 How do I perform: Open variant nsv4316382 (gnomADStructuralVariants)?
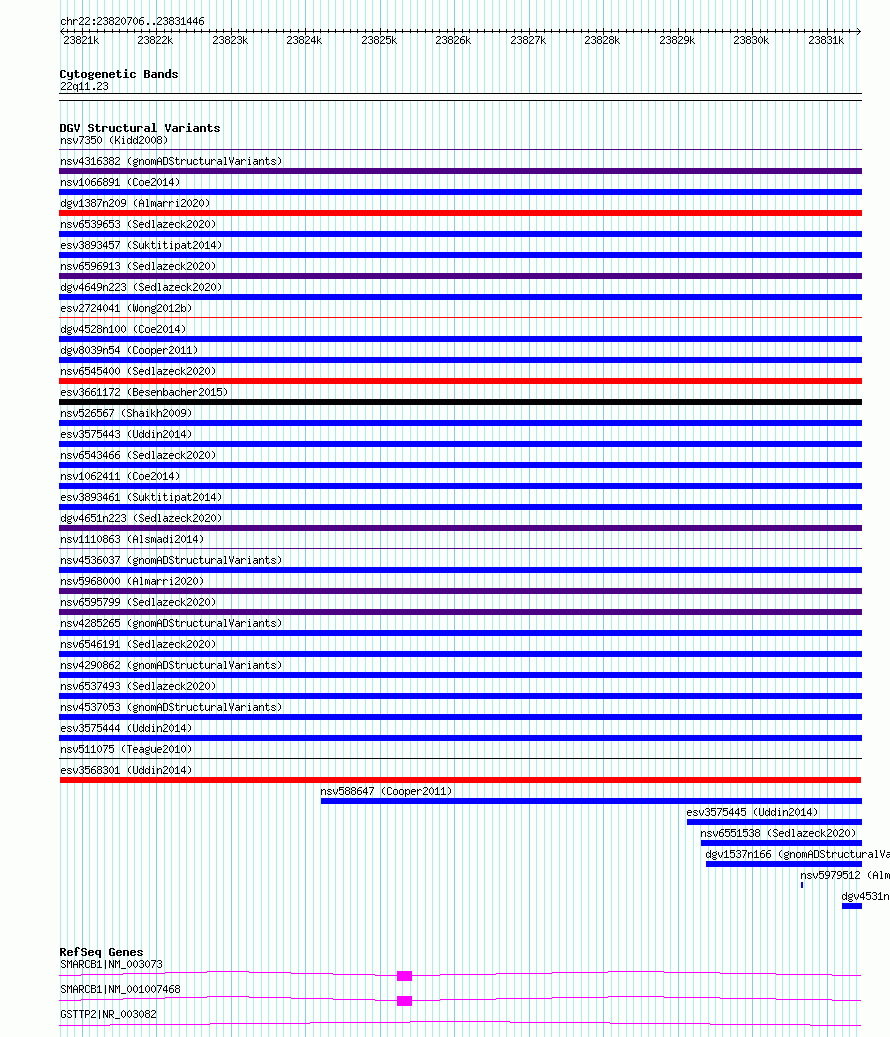[x=171, y=161]
